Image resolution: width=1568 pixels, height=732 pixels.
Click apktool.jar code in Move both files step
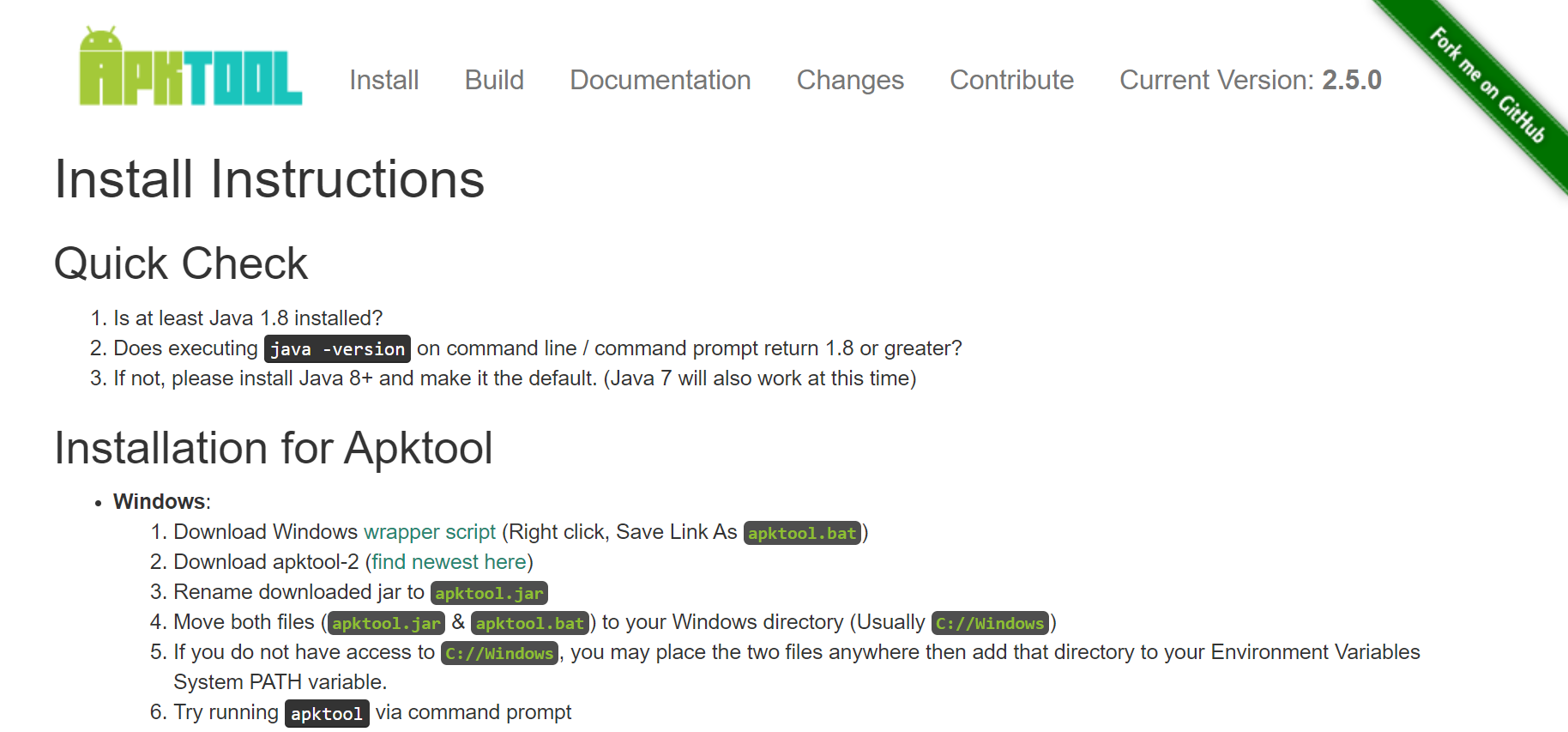(x=386, y=623)
